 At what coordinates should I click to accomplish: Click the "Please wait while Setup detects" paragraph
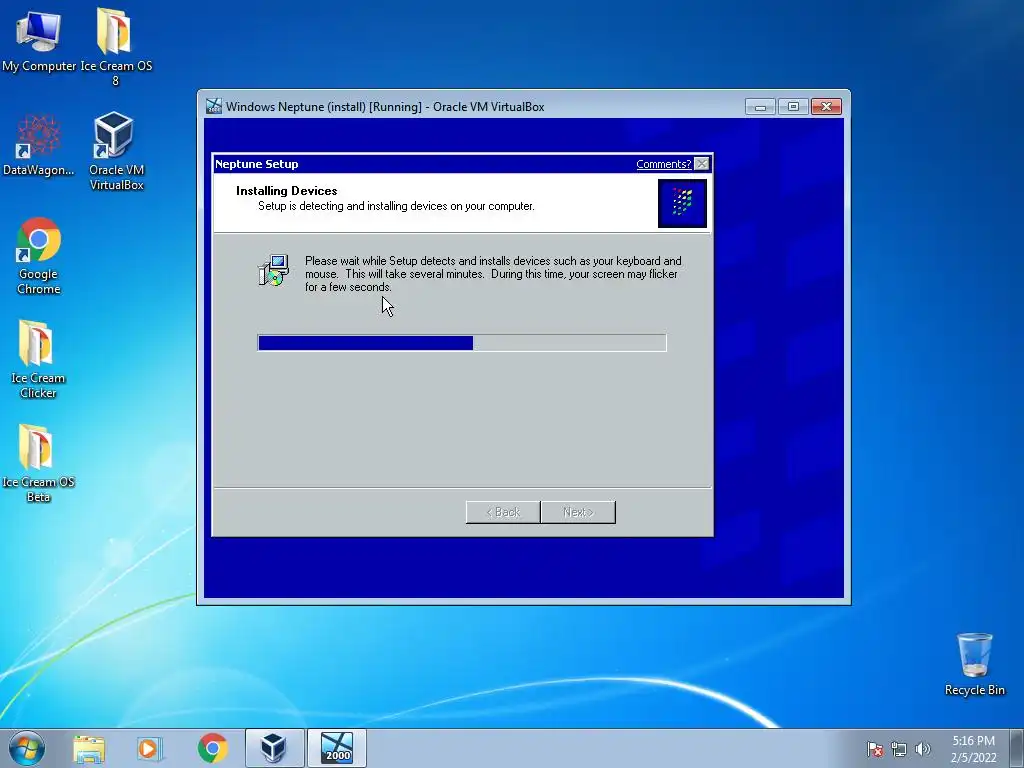click(493, 274)
